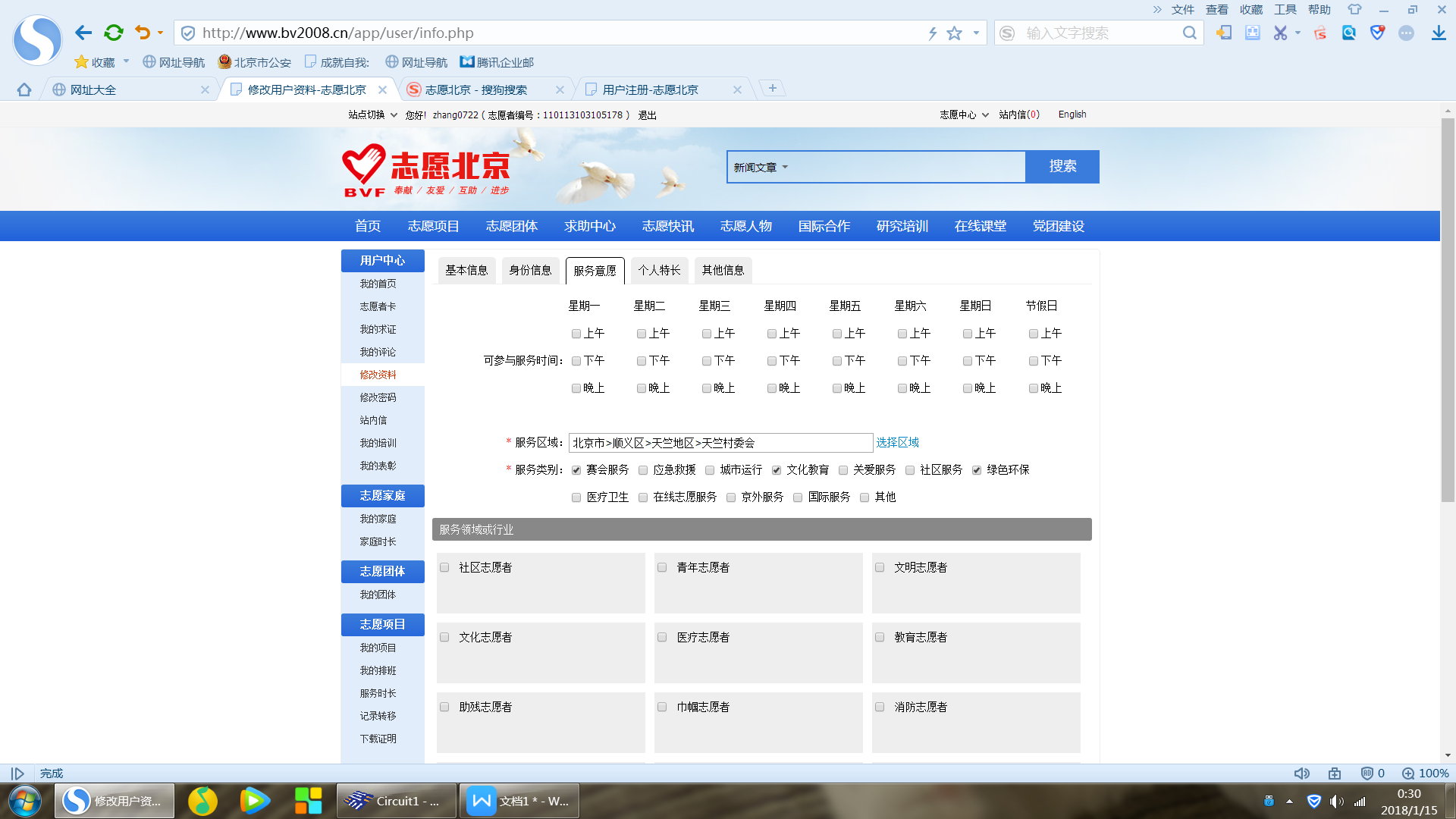Click the back navigation arrow
The image size is (1456, 819).
click(83, 33)
